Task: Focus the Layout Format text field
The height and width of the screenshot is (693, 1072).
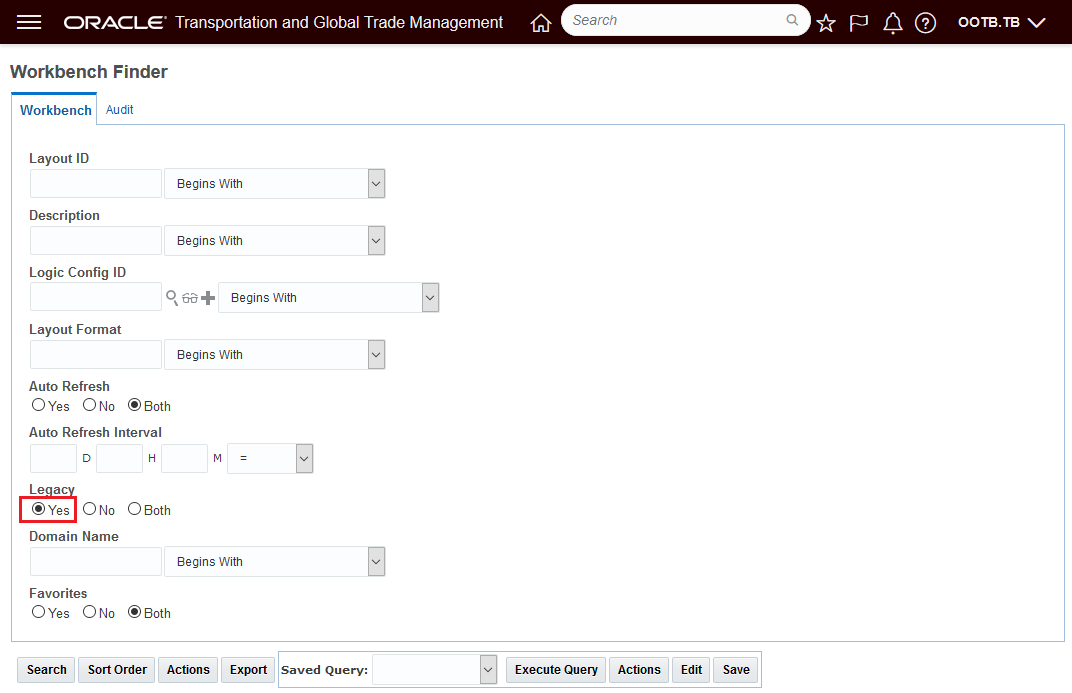Action: click(96, 355)
